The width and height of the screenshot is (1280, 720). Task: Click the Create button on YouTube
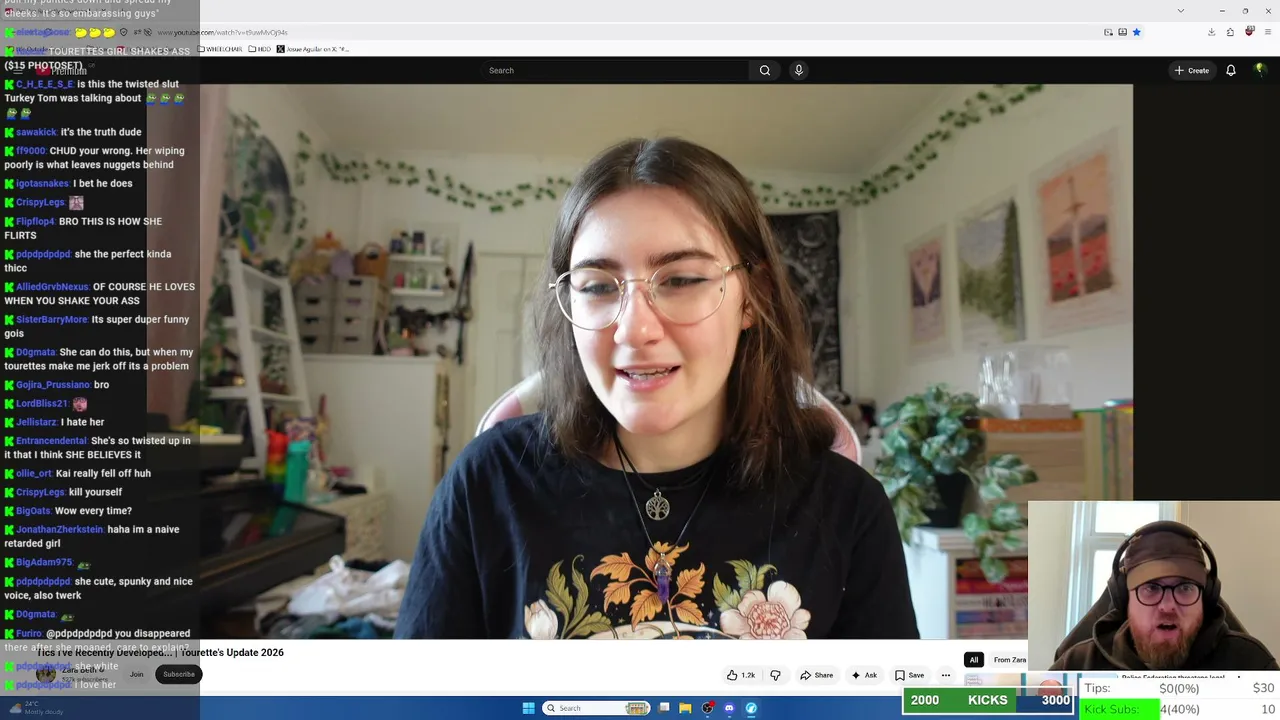[1192, 70]
